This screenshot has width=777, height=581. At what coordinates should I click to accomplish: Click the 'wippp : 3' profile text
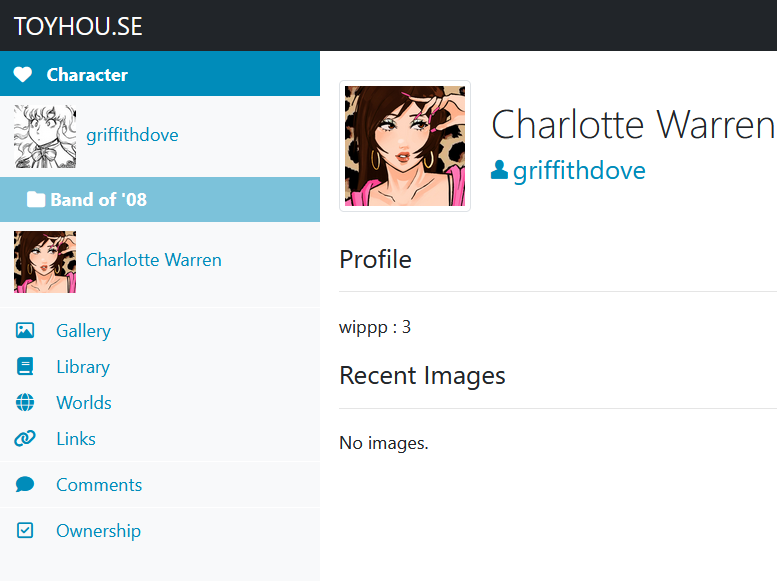(x=375, y=327)
